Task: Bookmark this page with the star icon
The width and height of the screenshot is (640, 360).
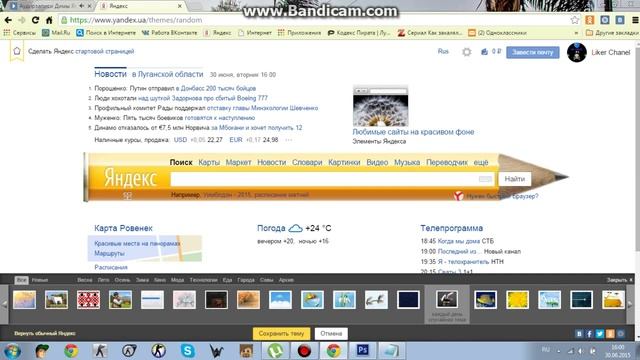Action: click(575, 20)
